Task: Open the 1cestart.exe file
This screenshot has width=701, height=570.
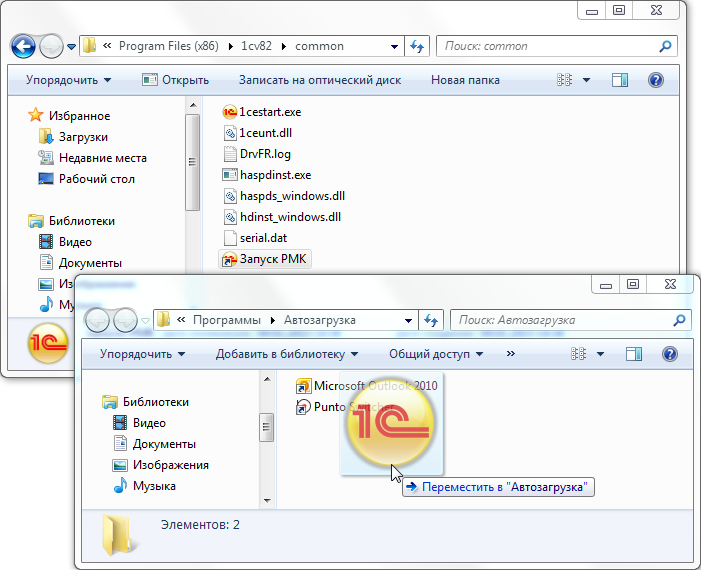Action: 270,112
